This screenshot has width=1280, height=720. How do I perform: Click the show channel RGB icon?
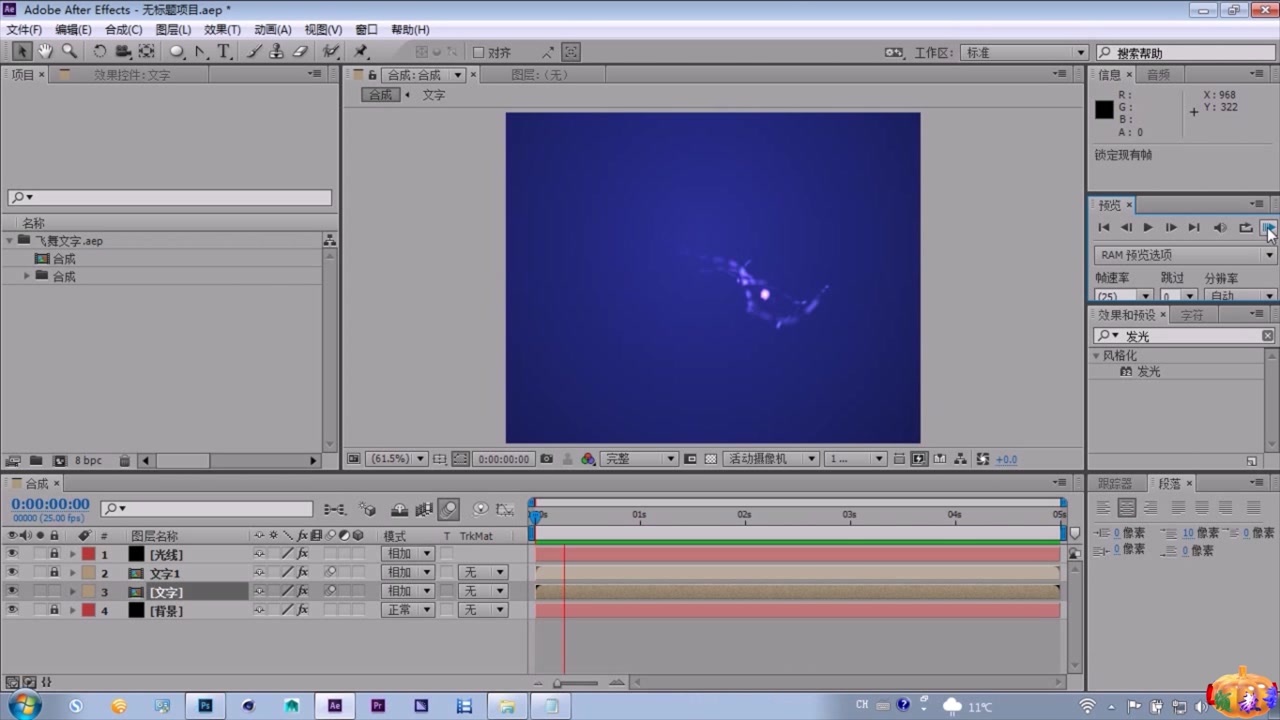tap(588, 459)
